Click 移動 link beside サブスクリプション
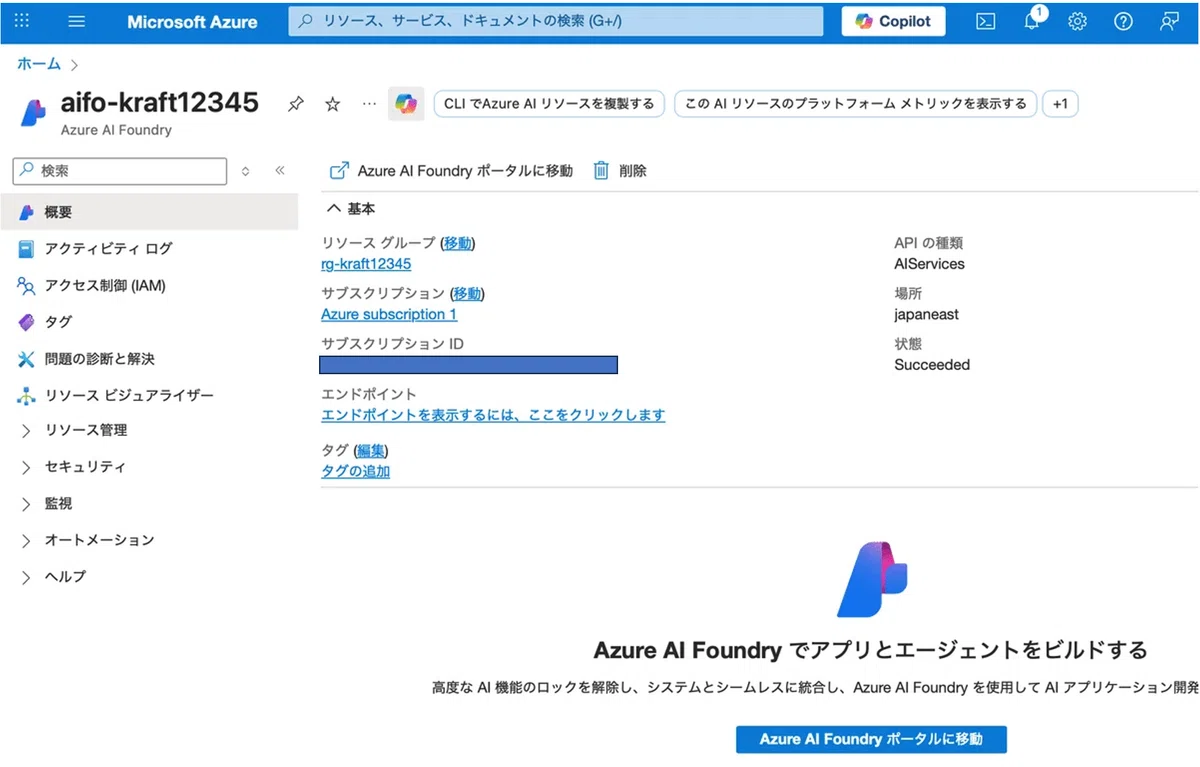The height and width of the screenshot is (767, 1200). [467, 294]
